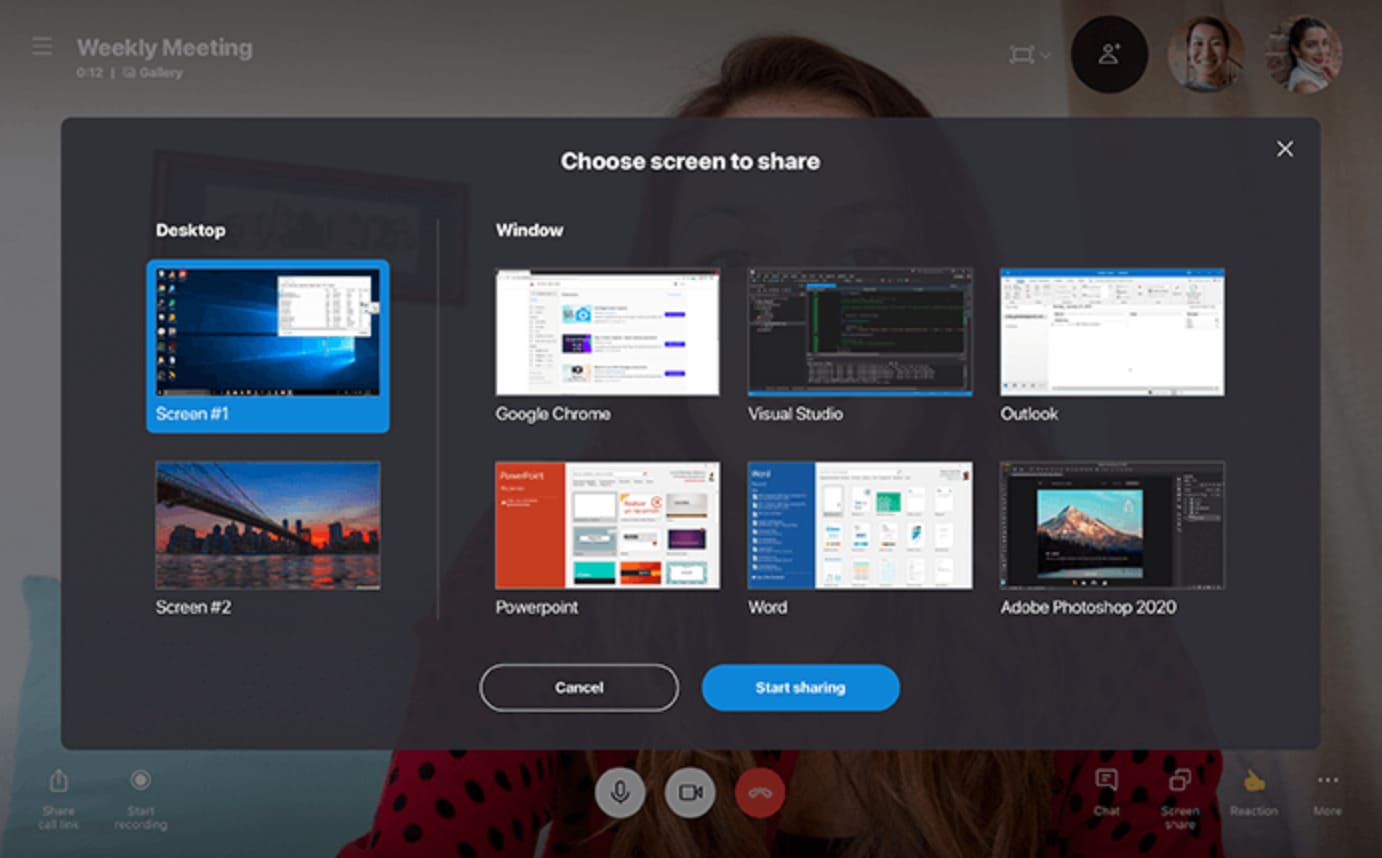This screenshot has height=858, width=1382.
Task: Open the More options ellipsis
Action: point(1328,780)
